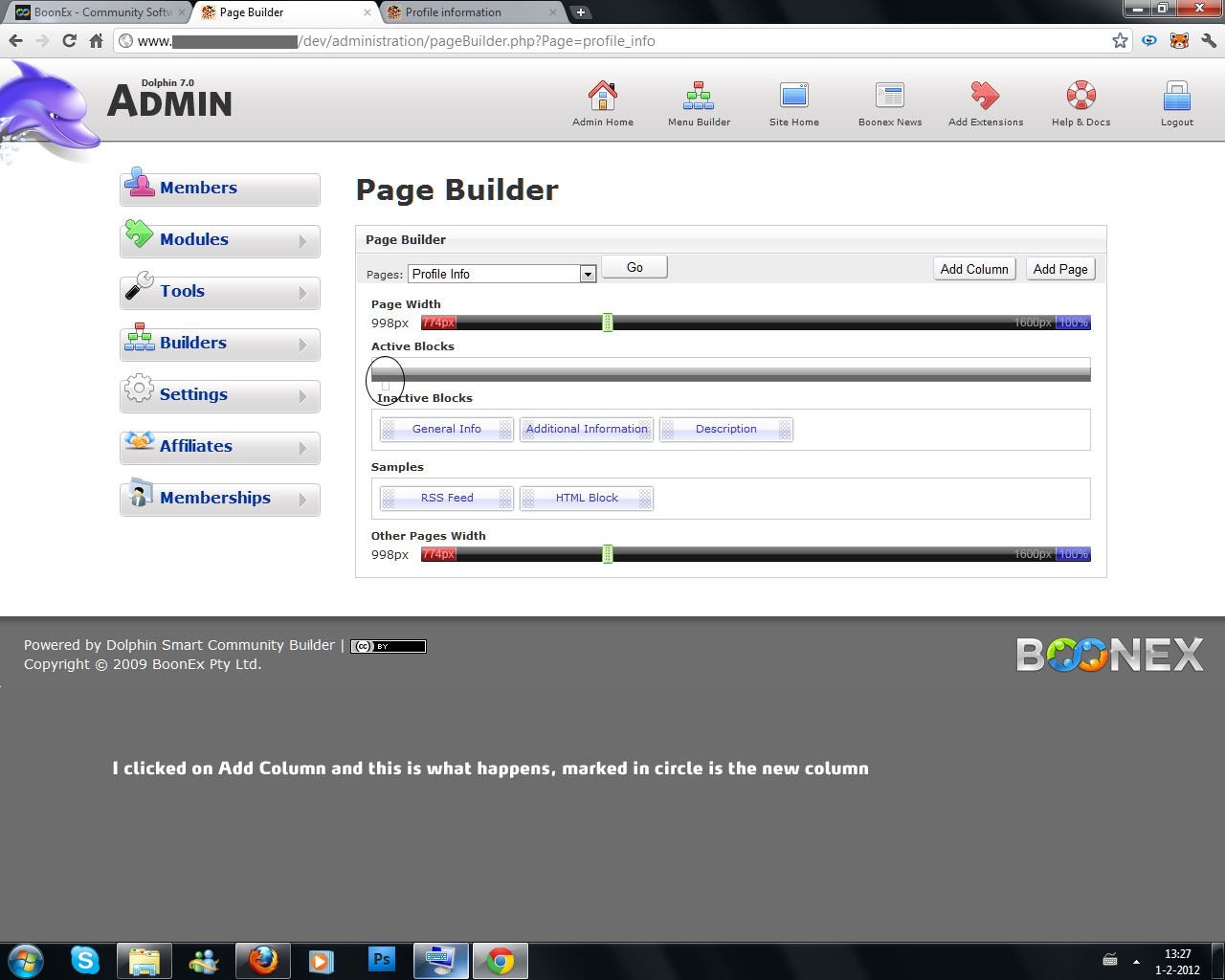Open Photoshop from the taskbar
This screenshot has height=980, width=1225.
click(x=381, y=960)
